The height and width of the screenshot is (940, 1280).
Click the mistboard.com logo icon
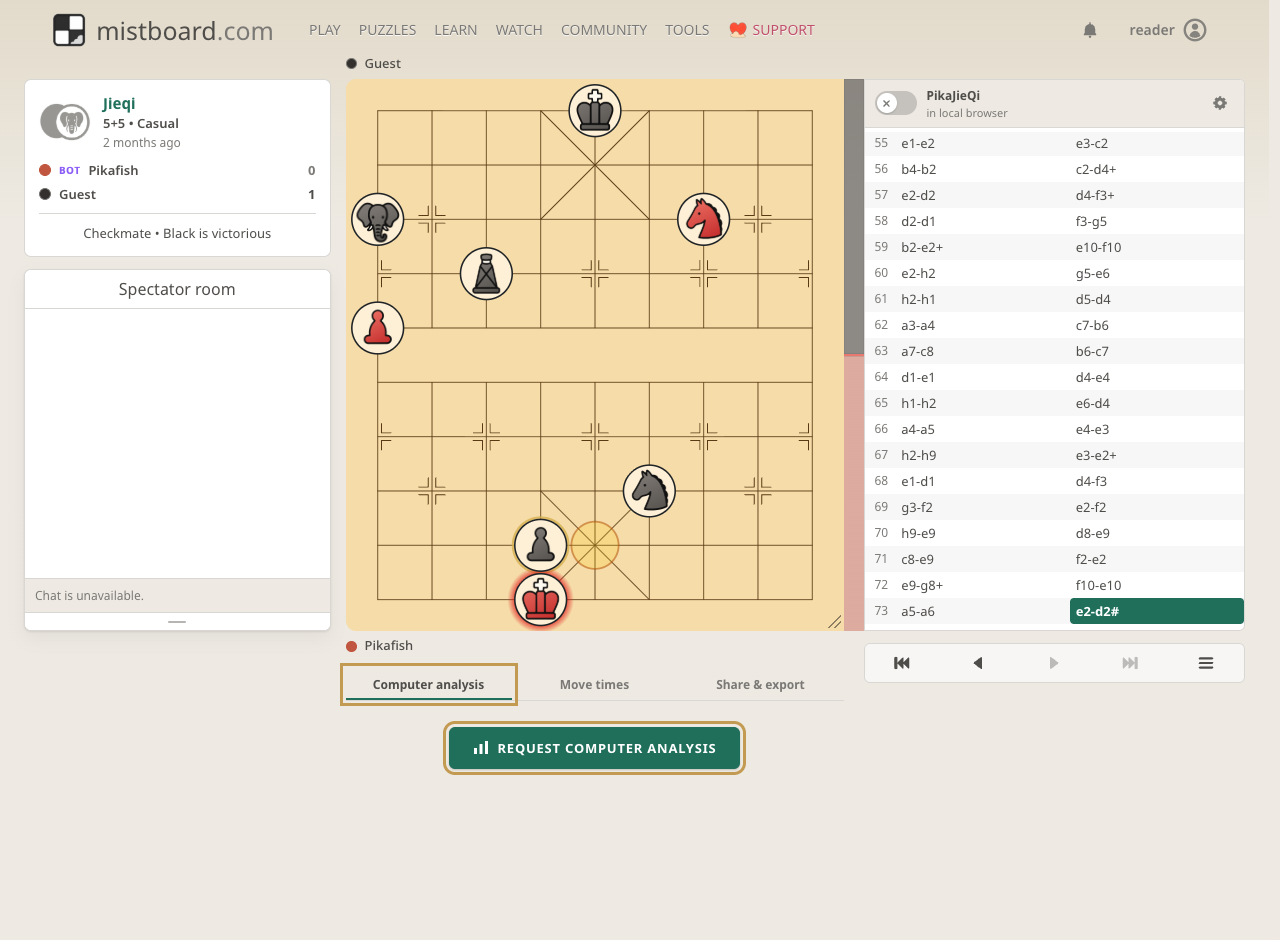pos(69,30)
